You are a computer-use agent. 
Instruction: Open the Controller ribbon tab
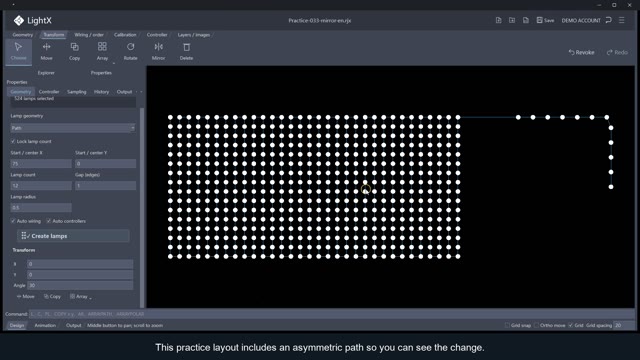[x=157, y=35]
